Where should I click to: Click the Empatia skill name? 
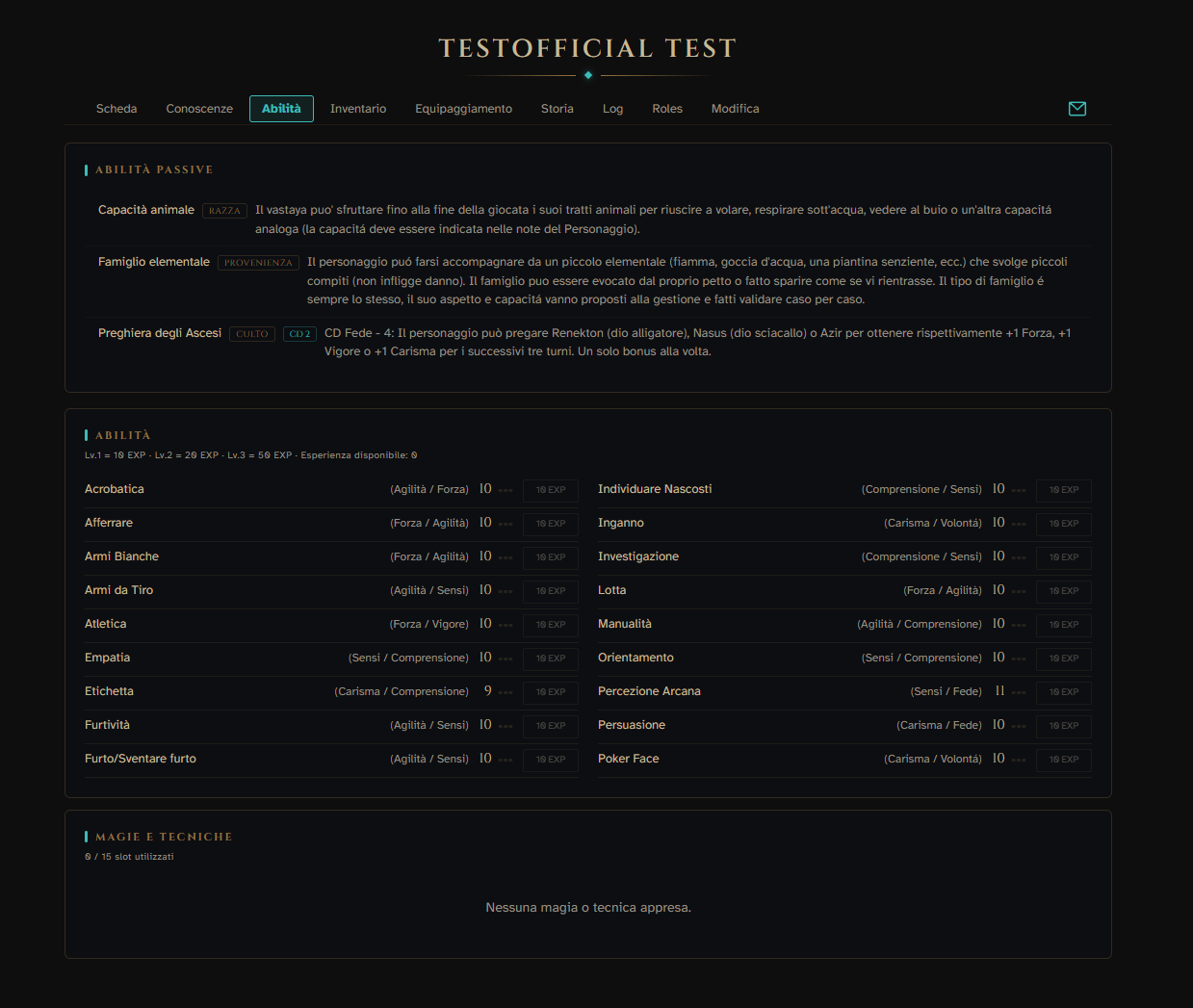107,658
